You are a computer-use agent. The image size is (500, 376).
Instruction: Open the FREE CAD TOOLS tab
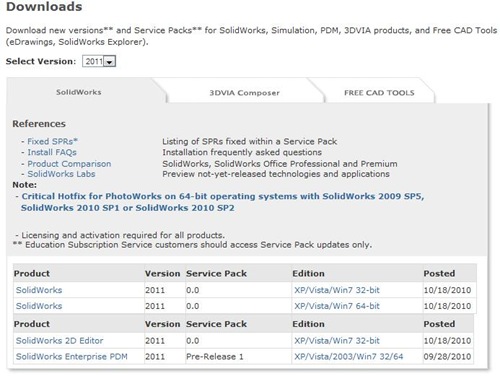point(379,93)
